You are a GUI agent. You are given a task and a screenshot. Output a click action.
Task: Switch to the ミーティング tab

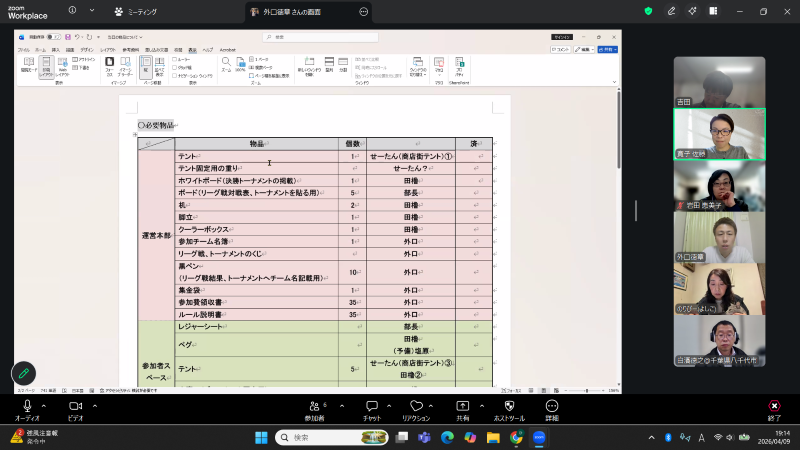pyautogui.click(x=137, y=11)
